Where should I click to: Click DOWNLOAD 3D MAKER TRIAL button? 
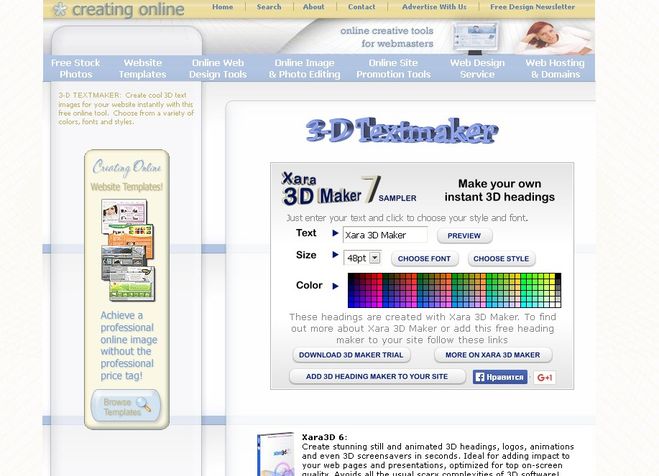[x=351, y=355]
